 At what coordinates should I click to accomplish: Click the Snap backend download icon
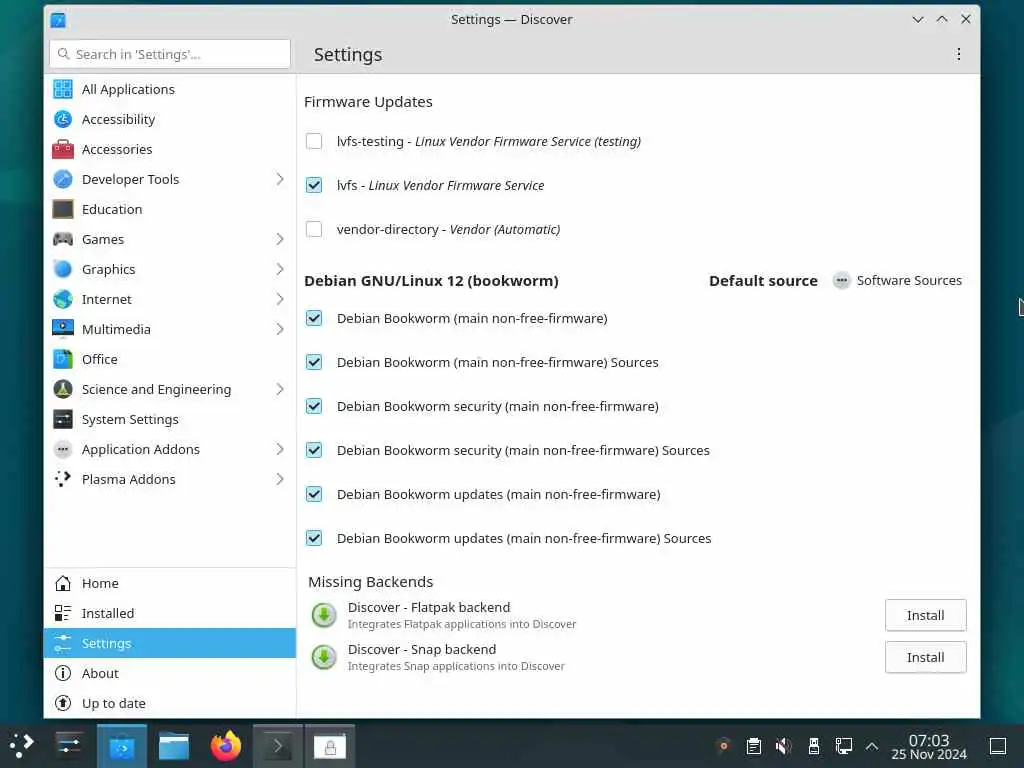tap(324, 657)
